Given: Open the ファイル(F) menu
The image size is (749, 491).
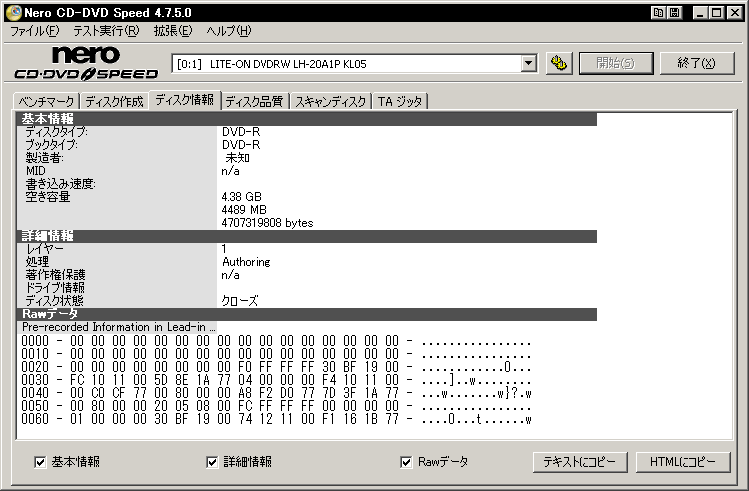Looking at the screenshot, I should 34,31.
